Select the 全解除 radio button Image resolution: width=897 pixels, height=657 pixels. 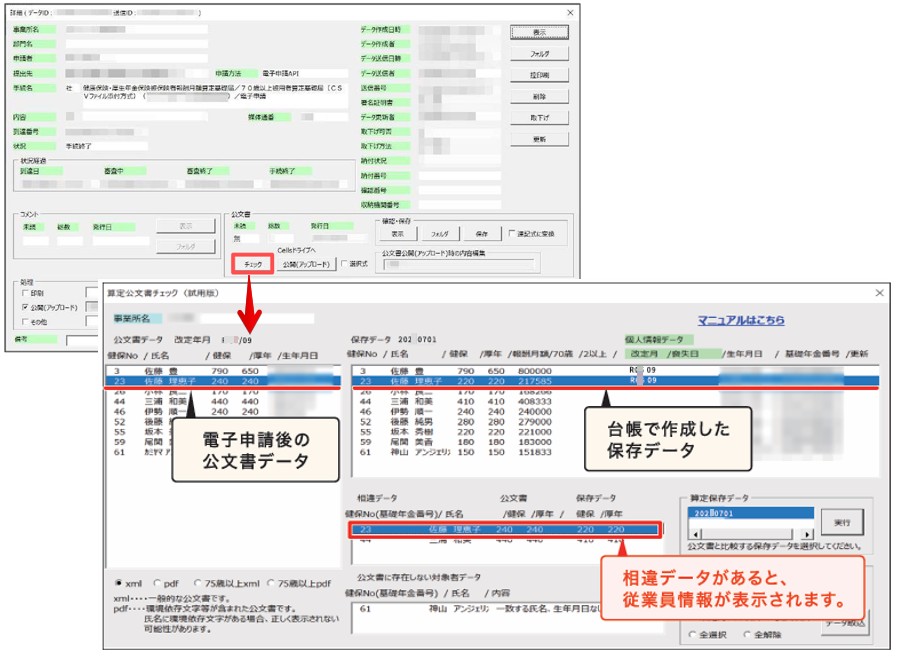point(747,634)
